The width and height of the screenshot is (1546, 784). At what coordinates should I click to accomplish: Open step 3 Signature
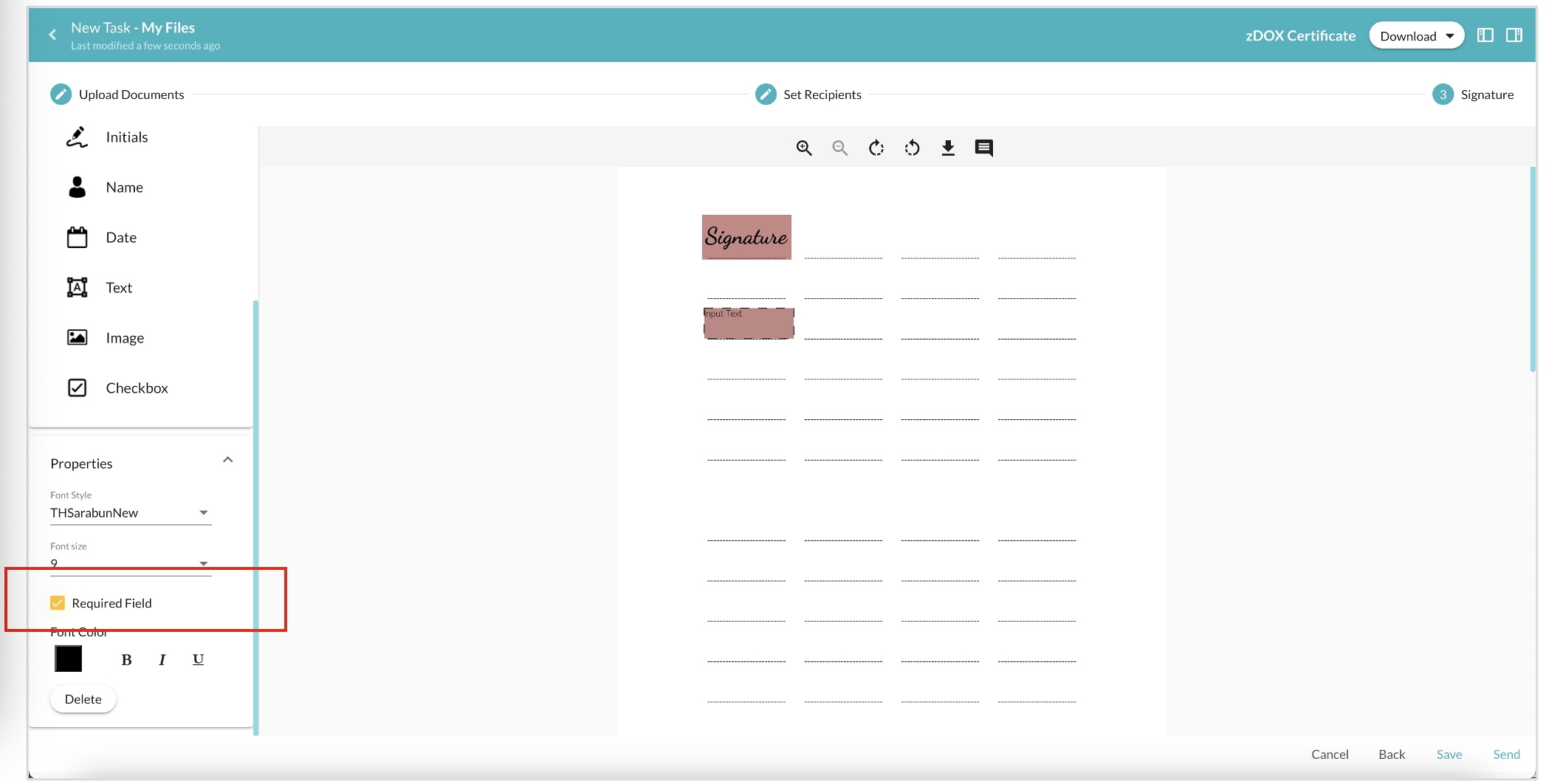coord(1443,94)
